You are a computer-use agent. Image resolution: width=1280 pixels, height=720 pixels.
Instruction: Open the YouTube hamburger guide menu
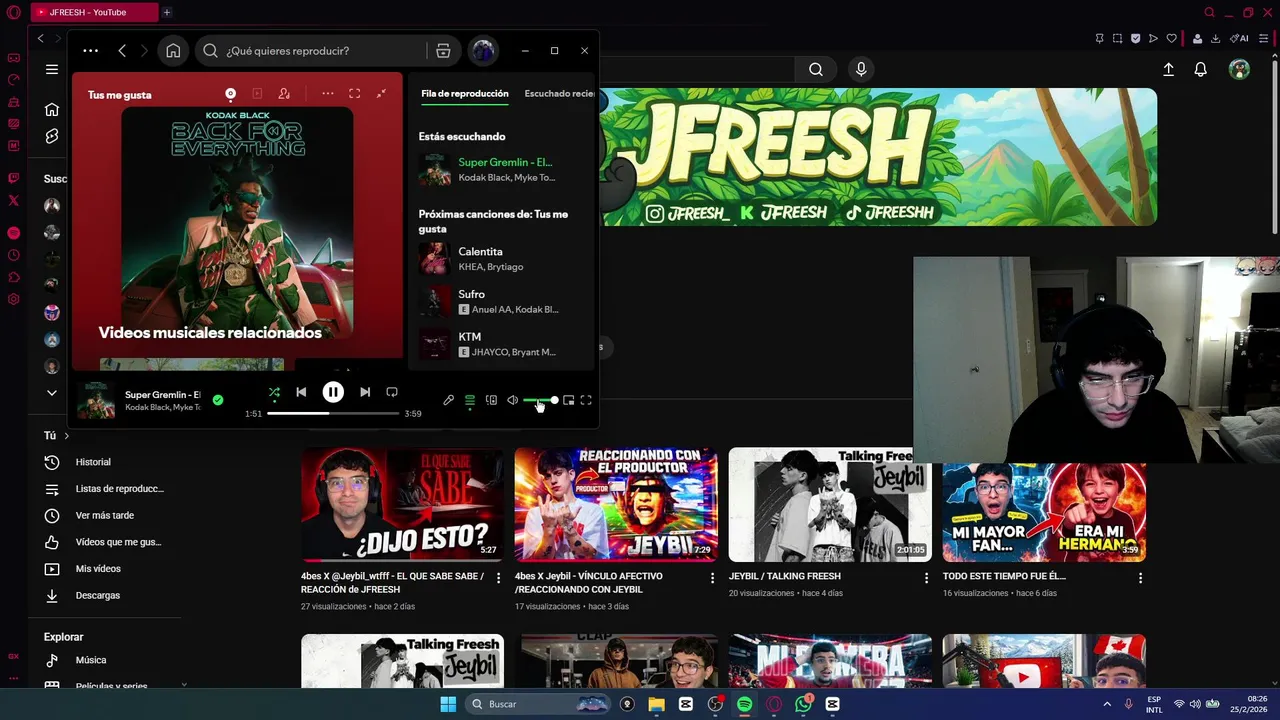(52, 69)
